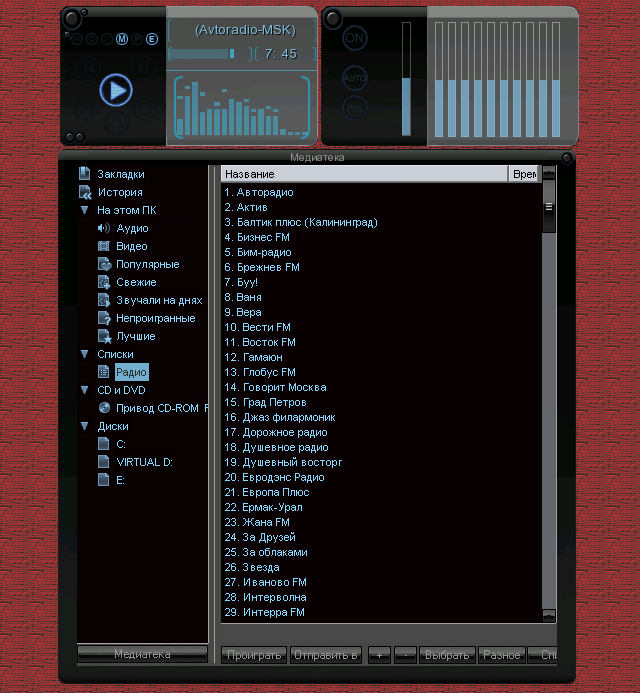
Task: Click the Свежие icon
Action: (104, 282)
